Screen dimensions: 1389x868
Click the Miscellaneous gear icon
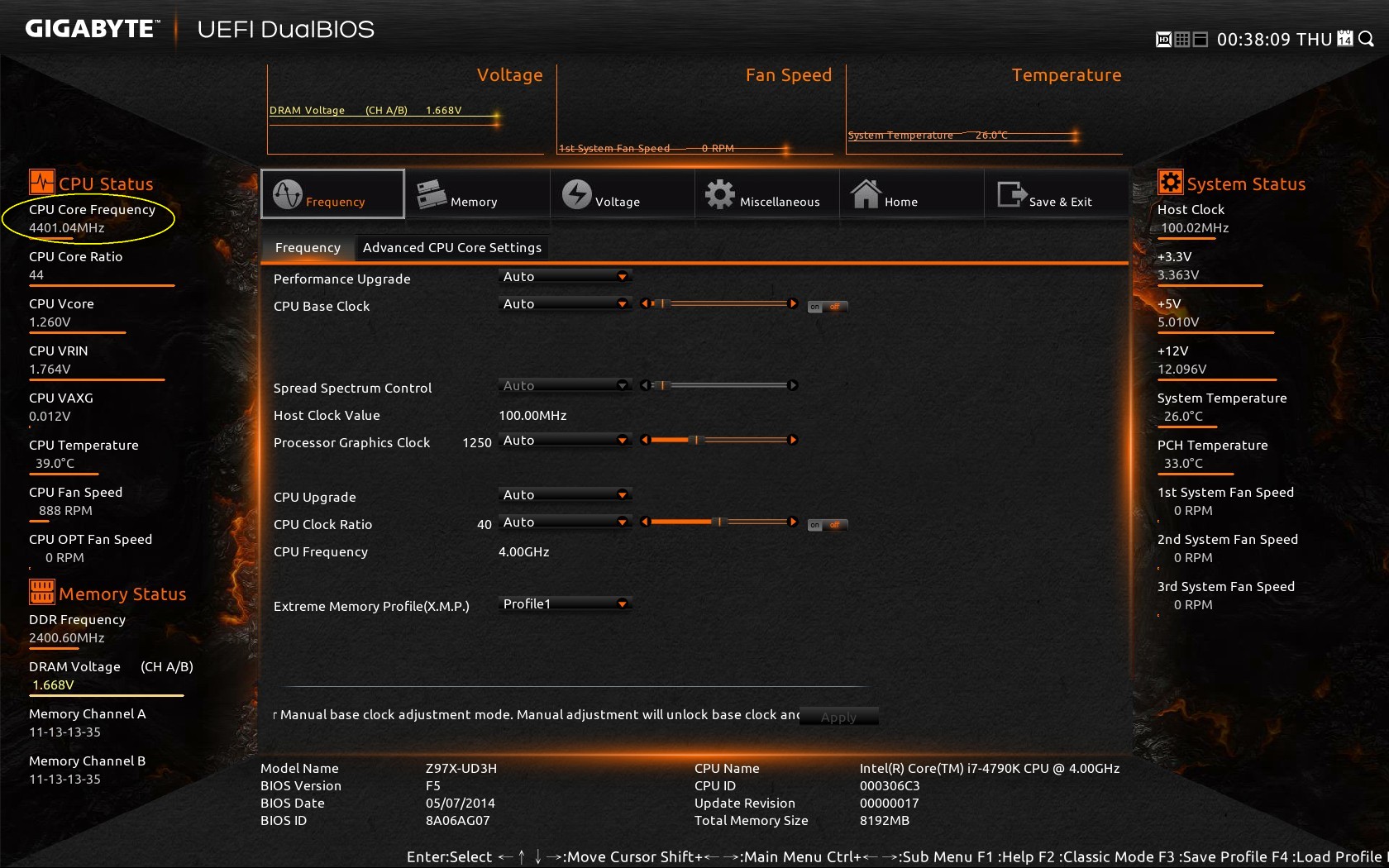click(719, 194)
